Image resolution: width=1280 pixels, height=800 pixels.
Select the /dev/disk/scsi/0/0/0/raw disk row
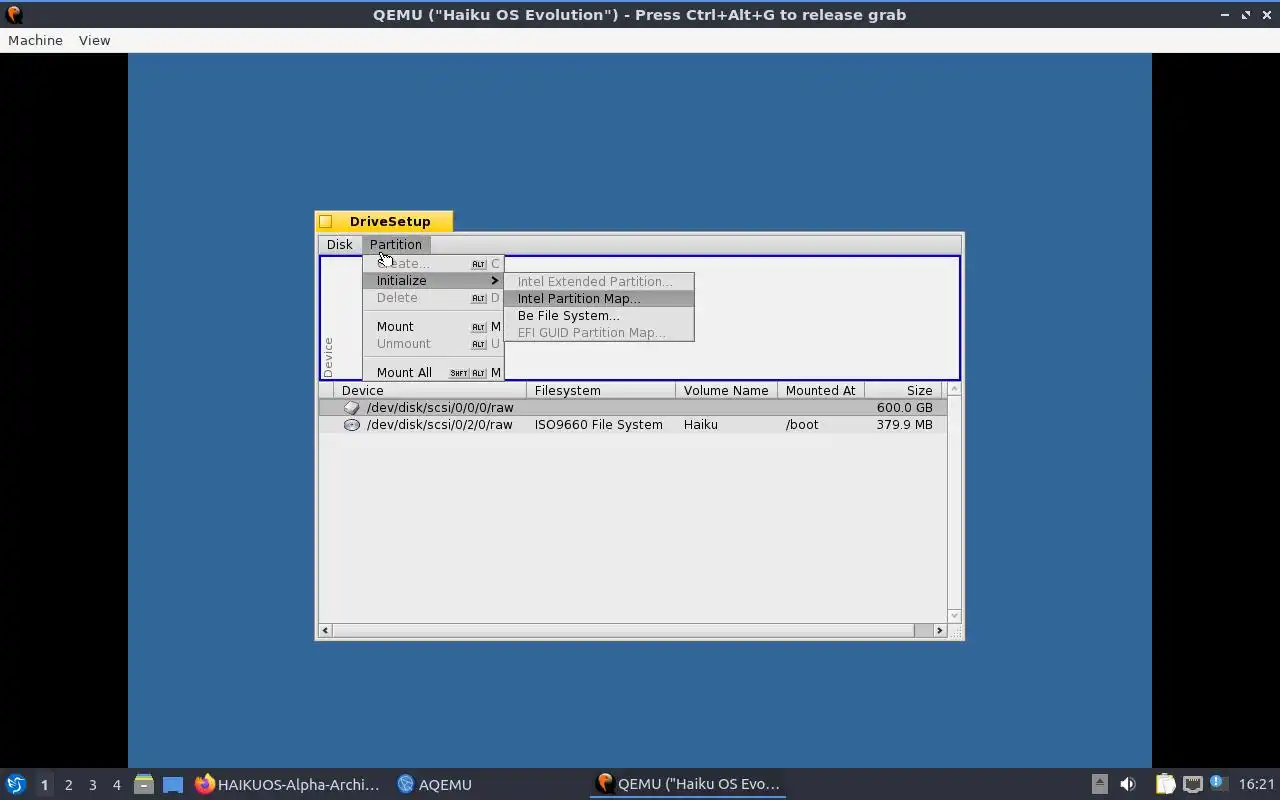[x=632, y=408]
